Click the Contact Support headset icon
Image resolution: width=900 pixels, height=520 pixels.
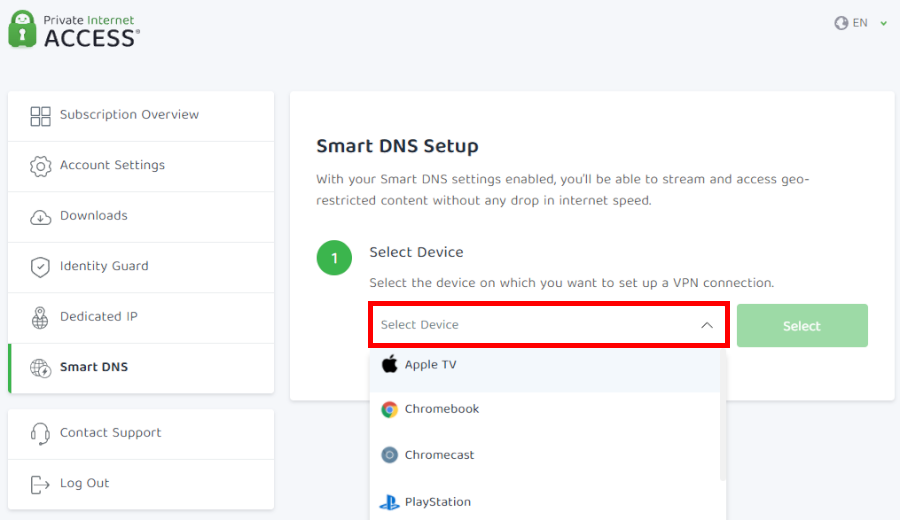40,434
